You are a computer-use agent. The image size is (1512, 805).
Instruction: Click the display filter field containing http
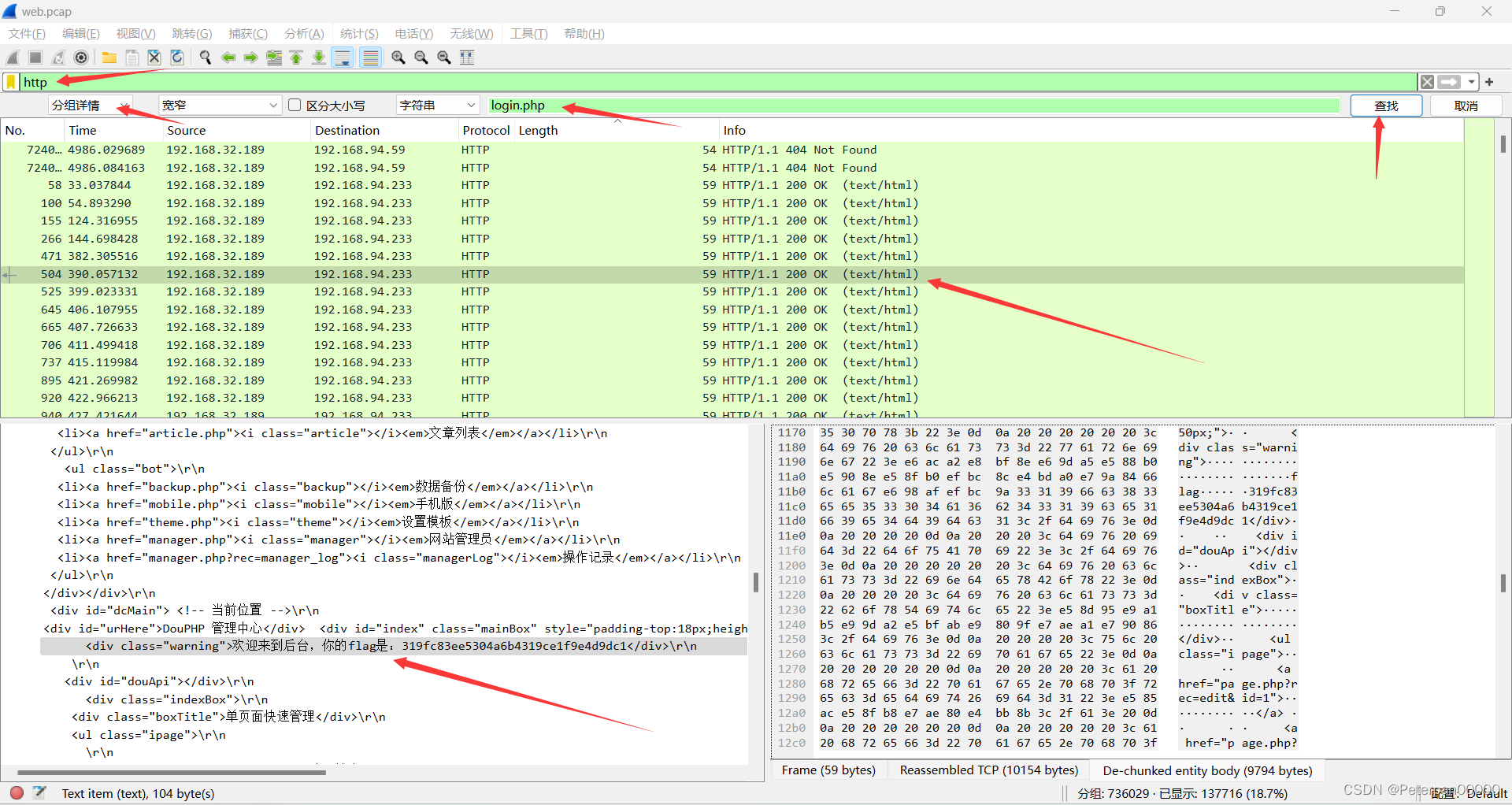tap(717, 82)
